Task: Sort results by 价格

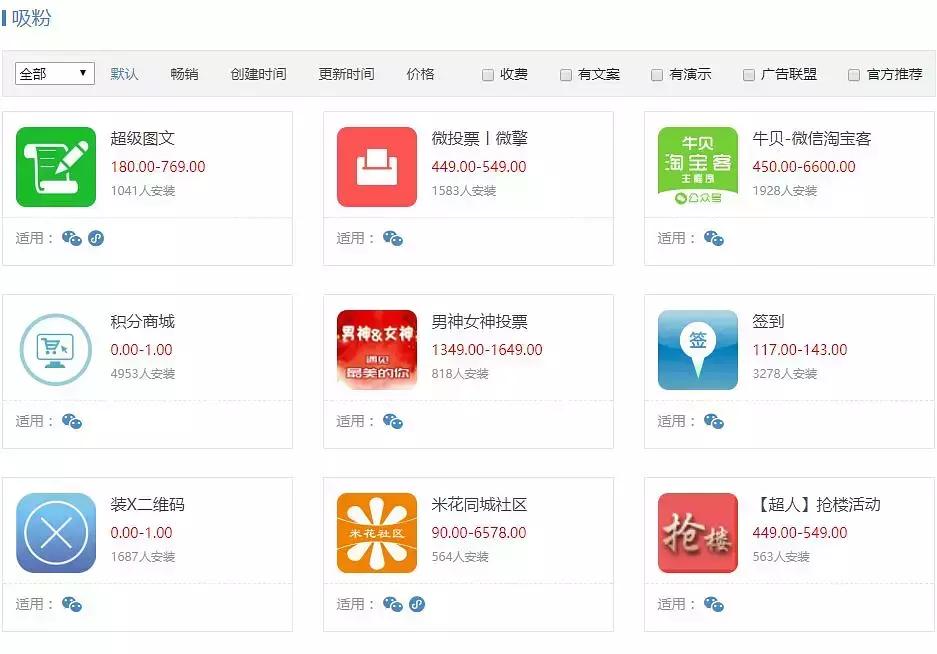Action: tap(421, 73)
